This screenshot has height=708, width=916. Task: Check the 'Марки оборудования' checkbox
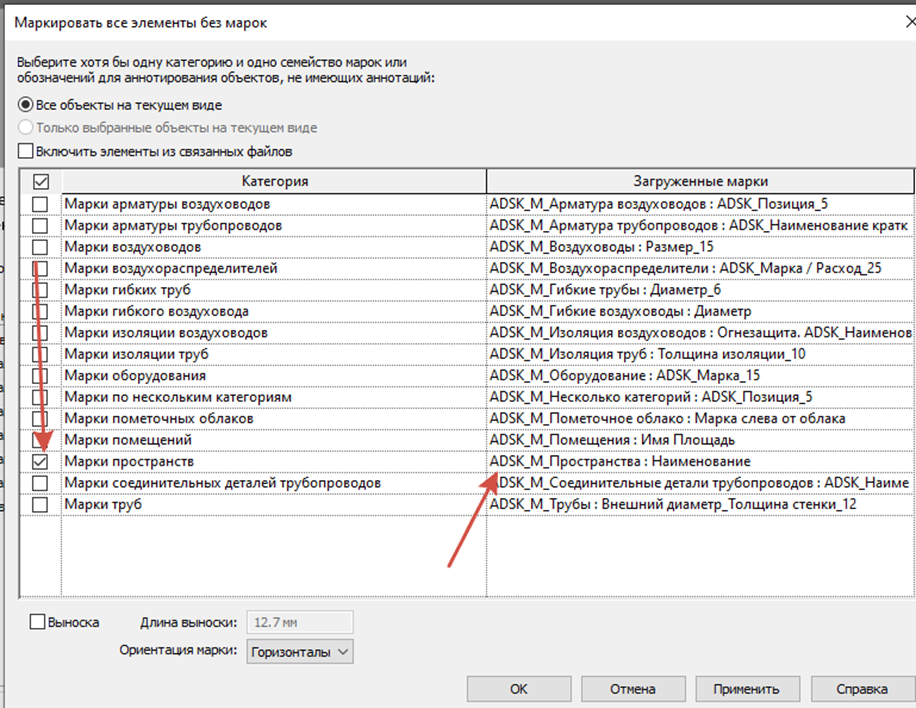coord(40,376)
